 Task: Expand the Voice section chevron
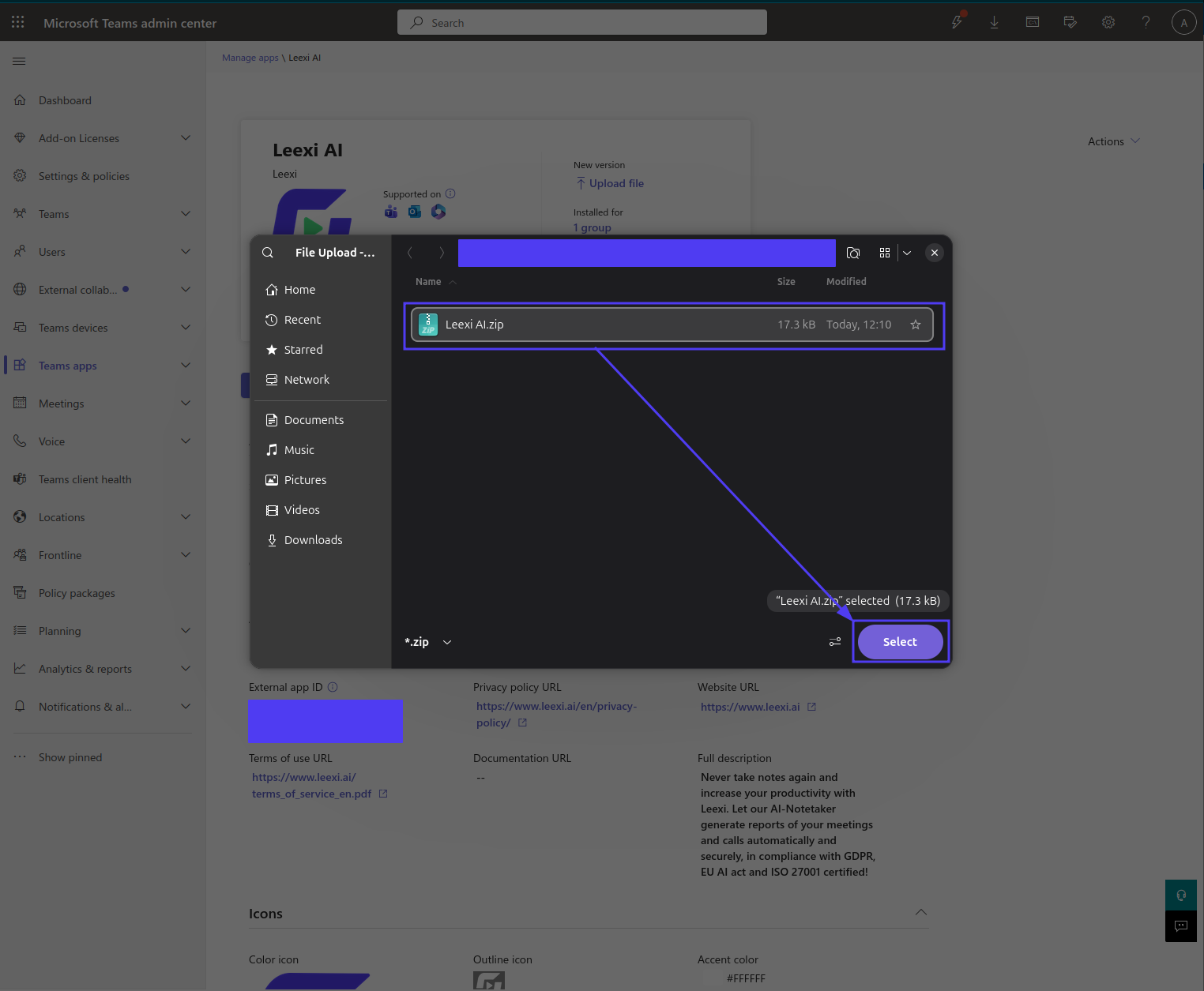(x=186, y=441)
